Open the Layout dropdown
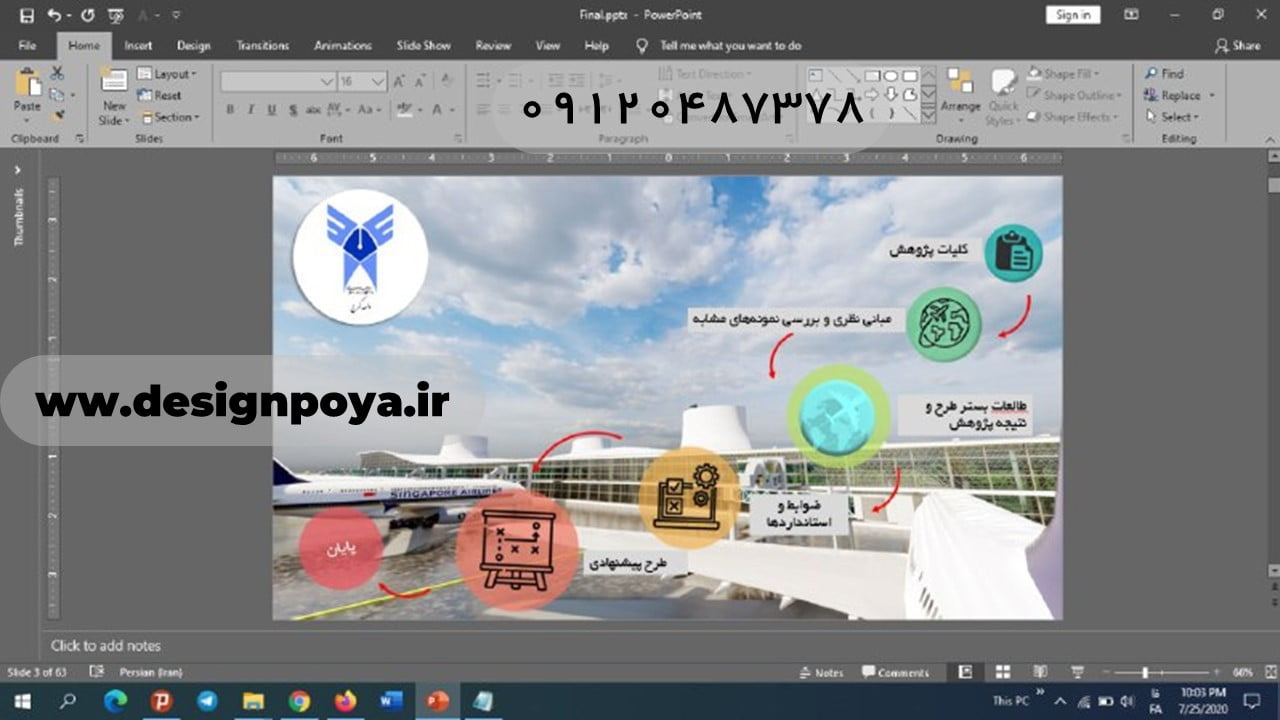1280x720 pixels. (167, 74)
